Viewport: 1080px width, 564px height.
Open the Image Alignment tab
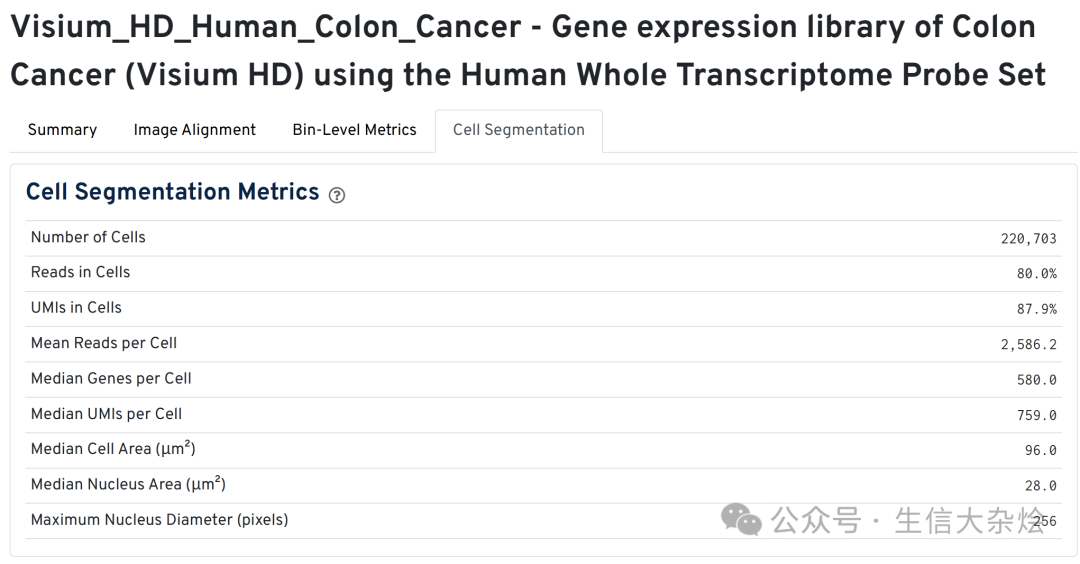[195, 130]
